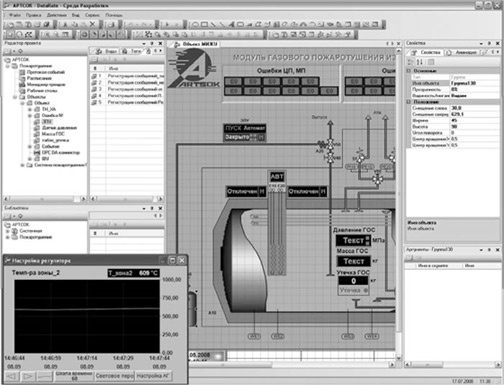Toggle alphabetical sort in properties panel
Image resolution: width=504 pixels, height=385 pixels.
[420, 62]
